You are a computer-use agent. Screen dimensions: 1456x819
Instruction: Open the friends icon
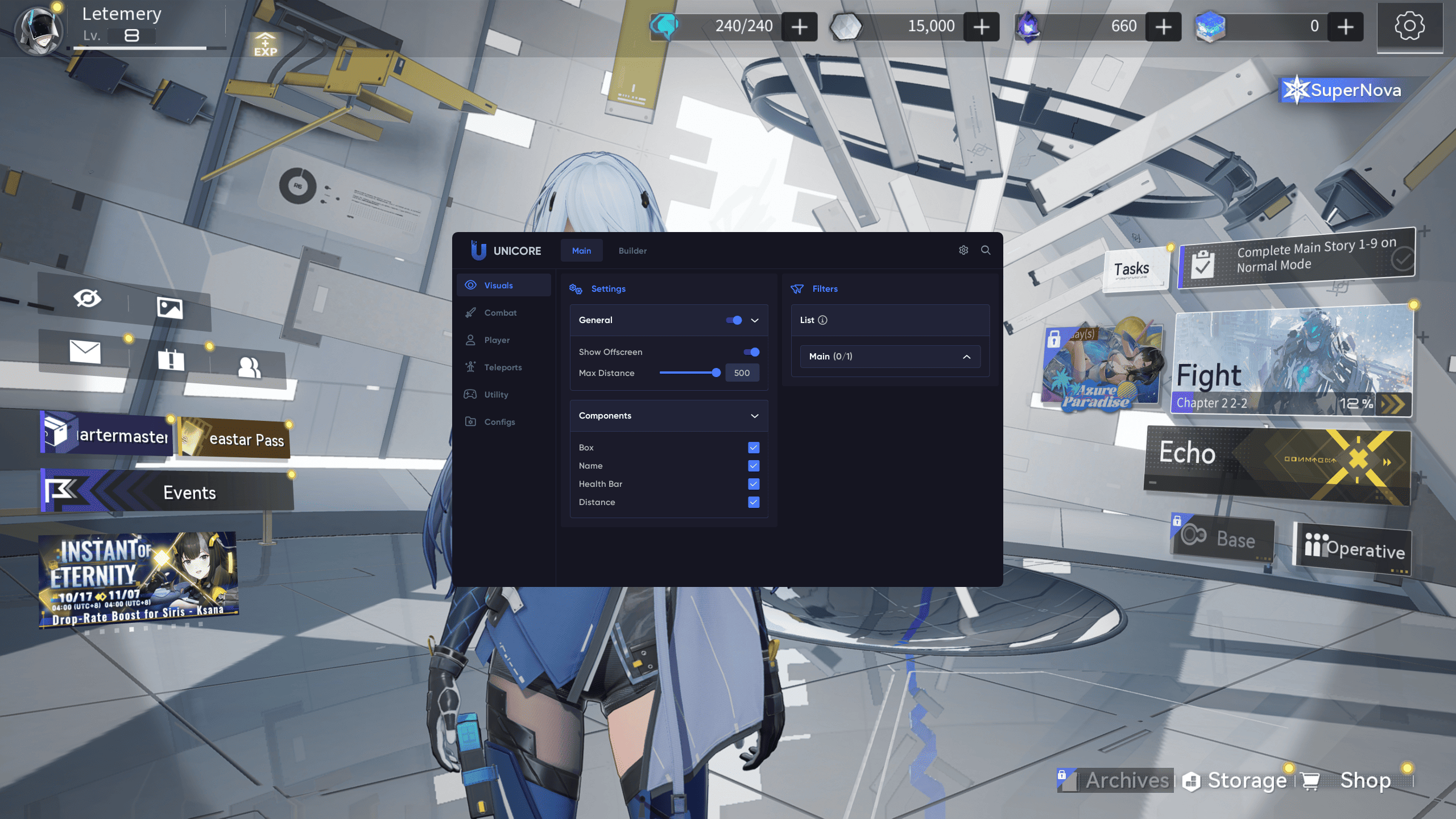pyautogui.click(x=249, y=368)
